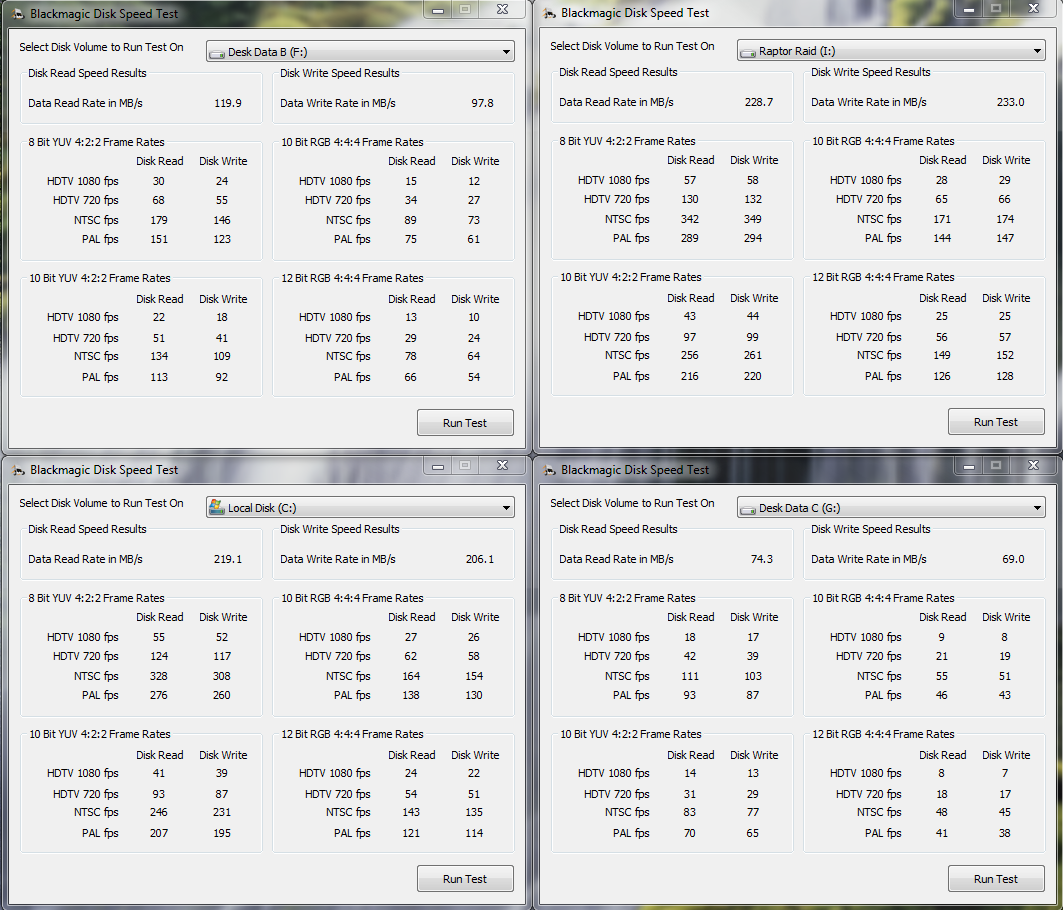
Task: Minimize the Local Disk (C:) speed test window
Action: 437,465
